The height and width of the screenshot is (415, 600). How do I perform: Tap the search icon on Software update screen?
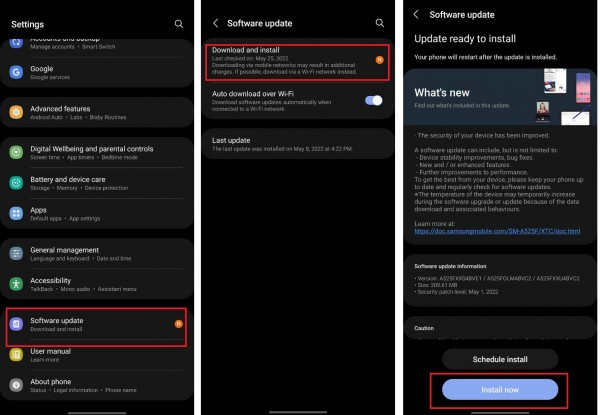click(380, 23)
